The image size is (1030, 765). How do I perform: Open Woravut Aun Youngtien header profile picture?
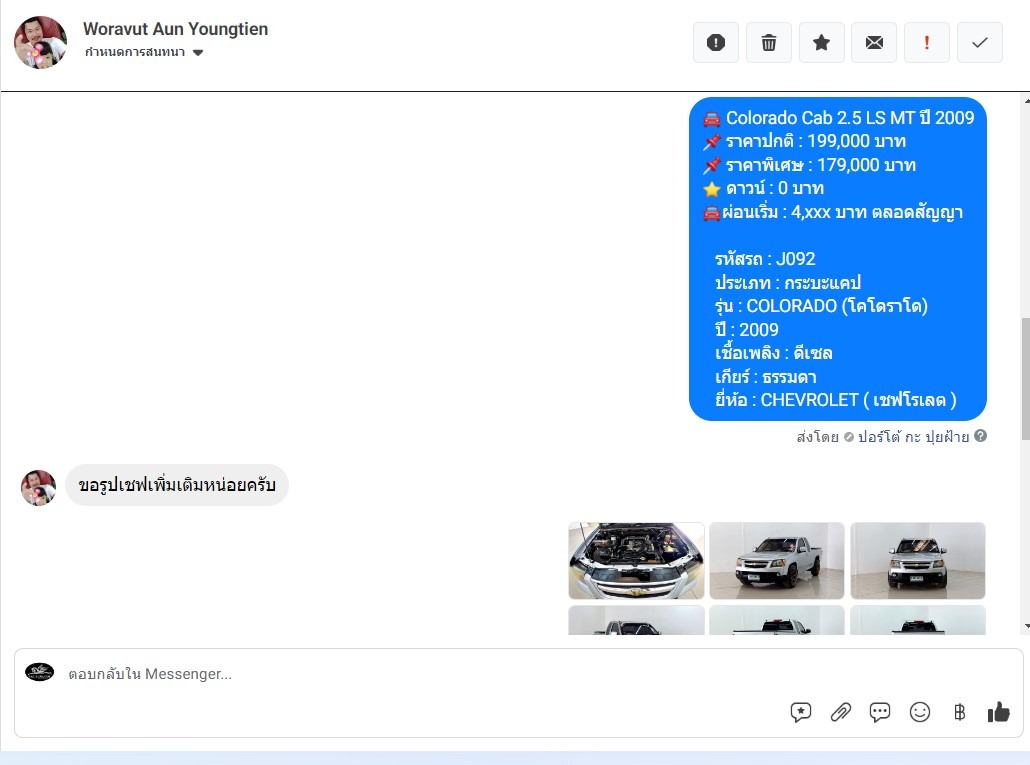point(40,43)
